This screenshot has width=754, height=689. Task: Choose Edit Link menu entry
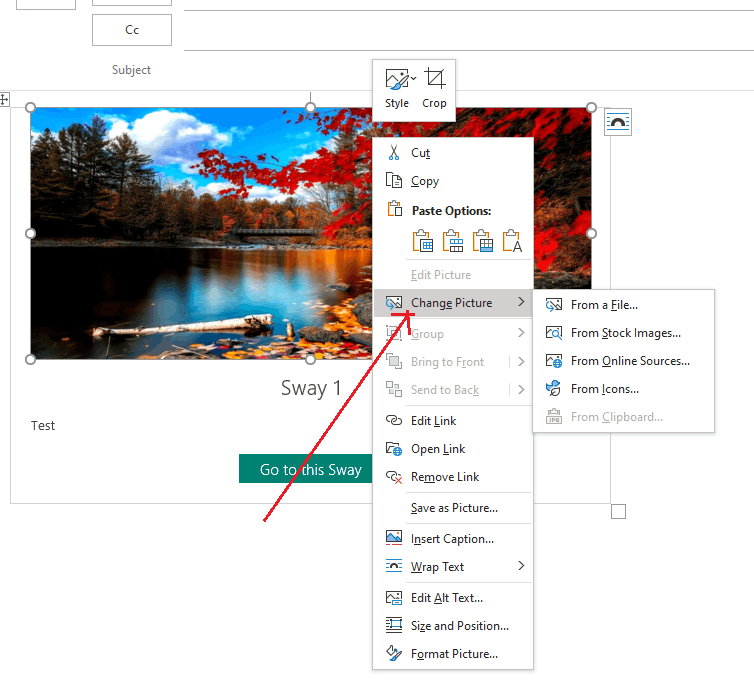coord(453,421)
